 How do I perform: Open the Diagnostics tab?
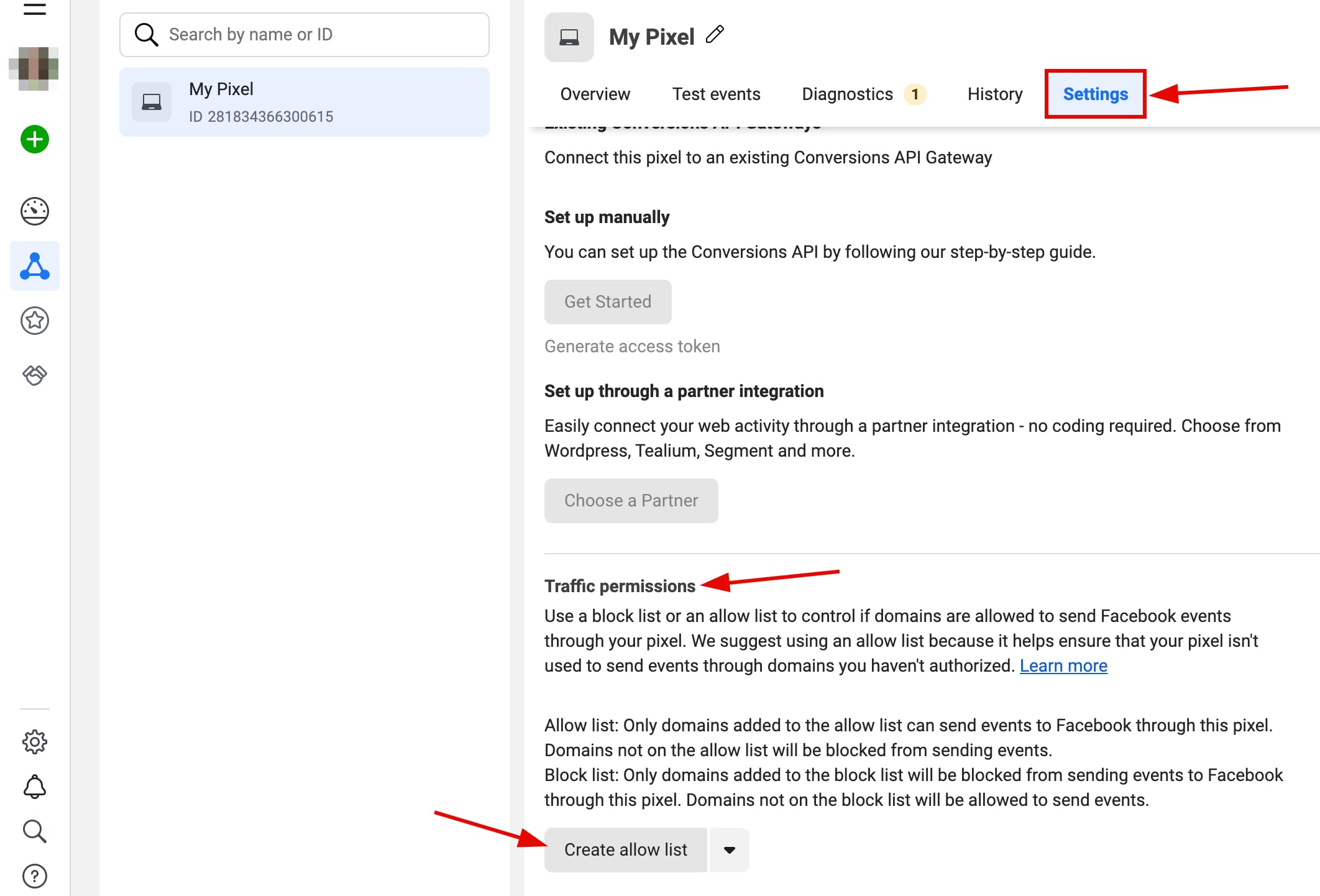click(x=846, y=94)
